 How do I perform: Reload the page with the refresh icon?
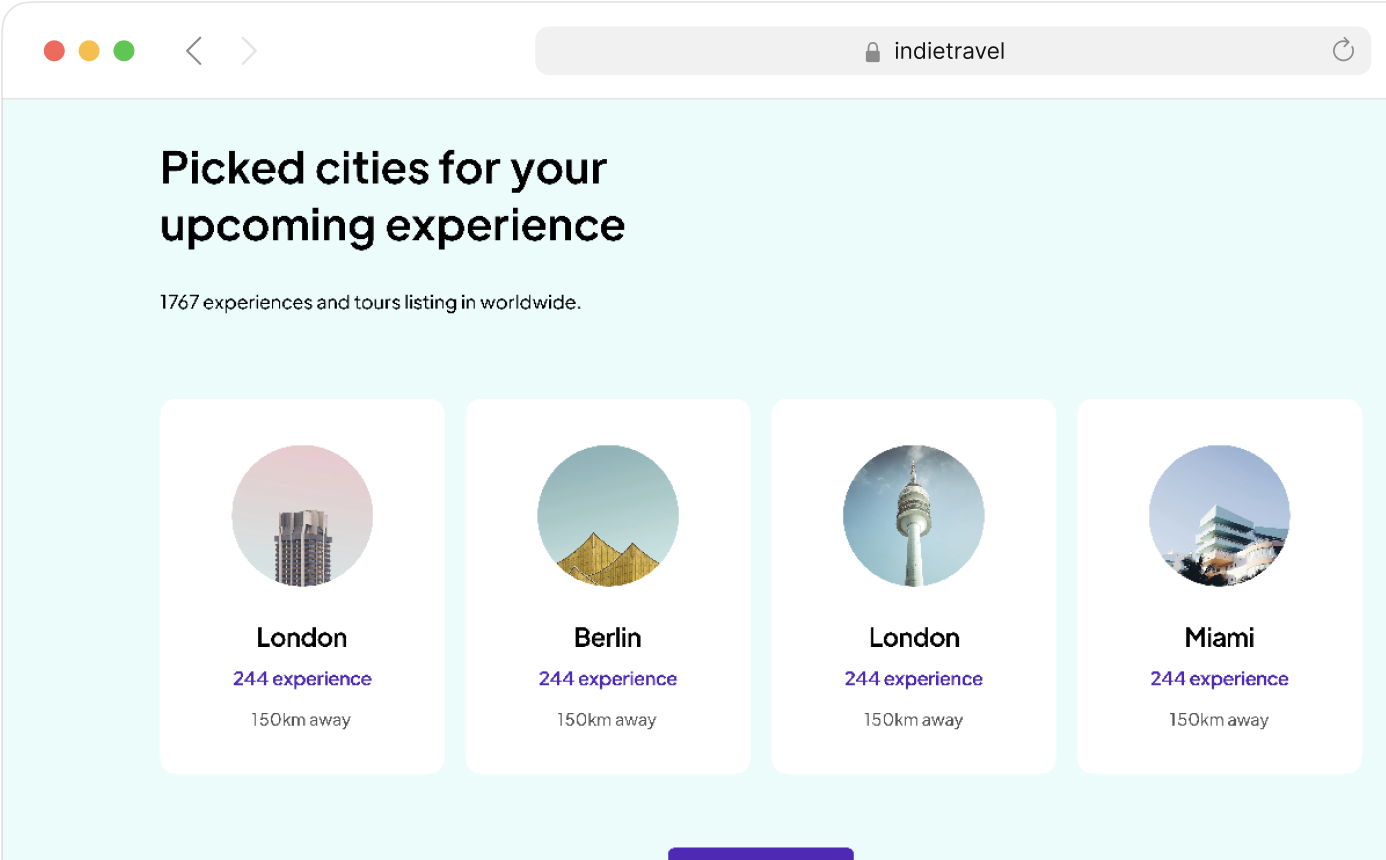pos(1343,50)
